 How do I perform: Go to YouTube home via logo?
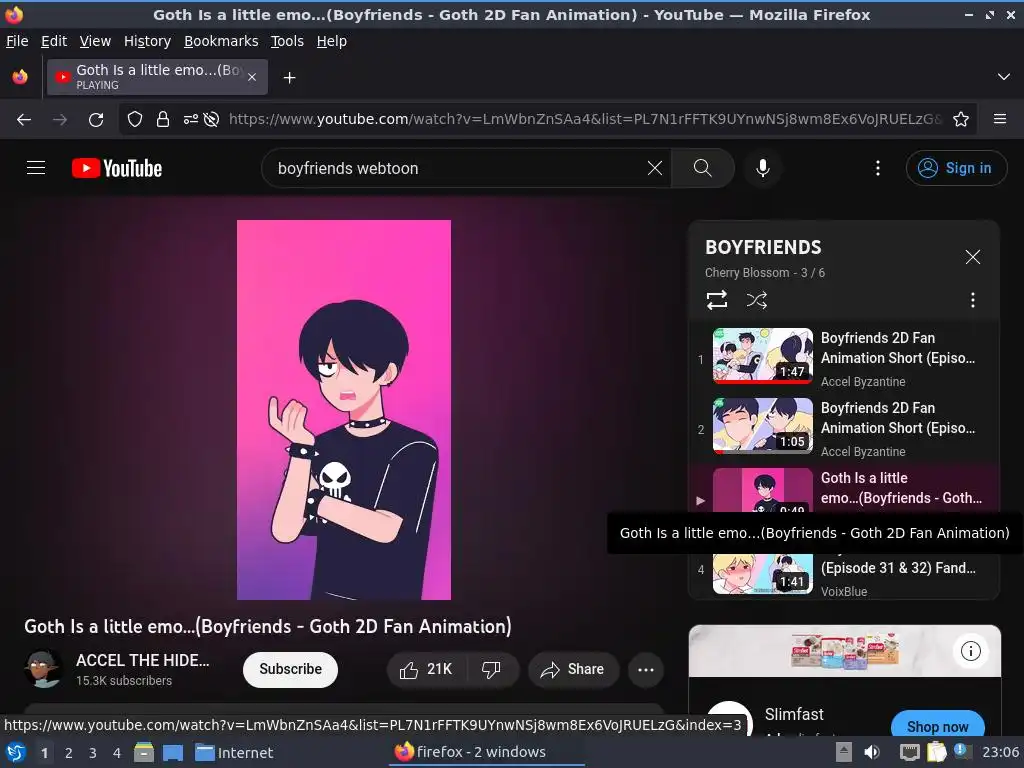(117, 168)
